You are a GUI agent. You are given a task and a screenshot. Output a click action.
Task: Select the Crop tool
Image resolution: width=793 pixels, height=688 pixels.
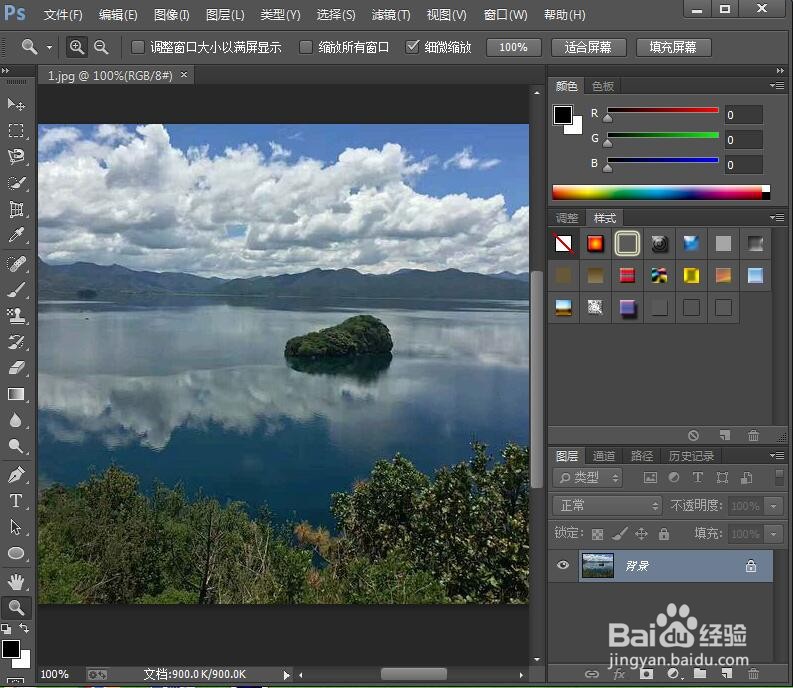point(16,209)
